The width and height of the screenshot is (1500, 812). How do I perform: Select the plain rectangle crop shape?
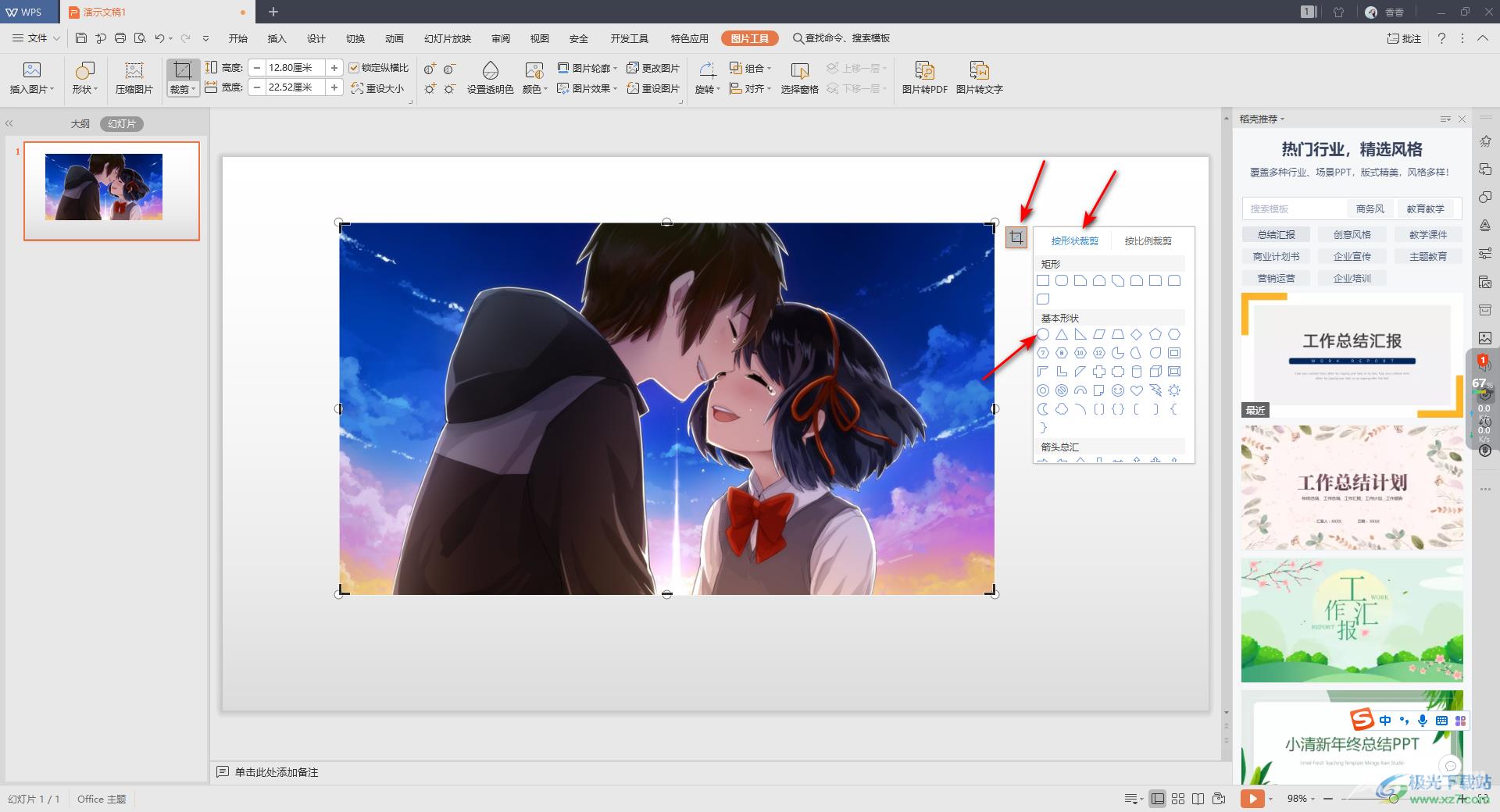coord(1043,280)
